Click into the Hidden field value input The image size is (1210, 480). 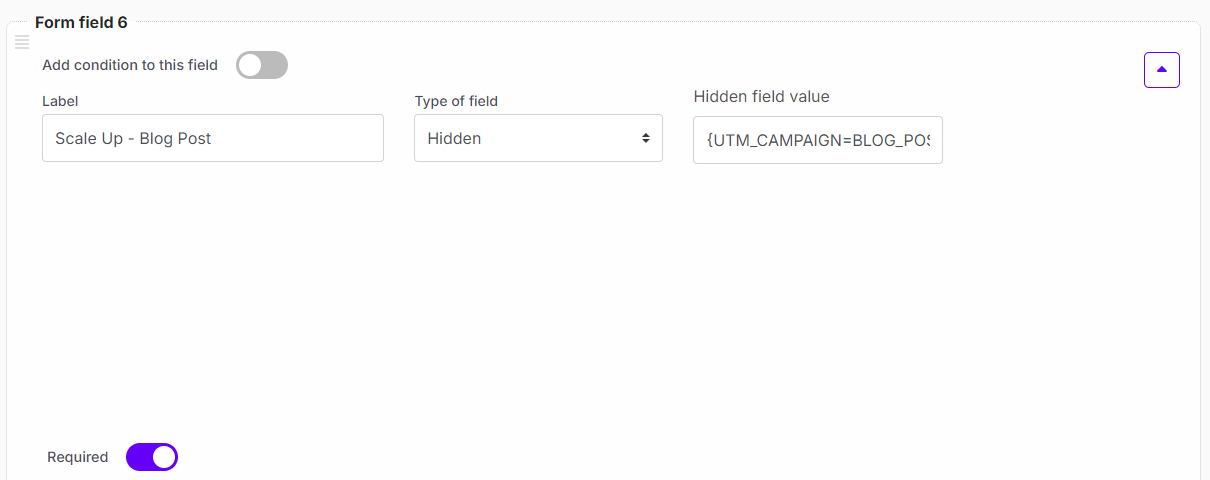817,139
